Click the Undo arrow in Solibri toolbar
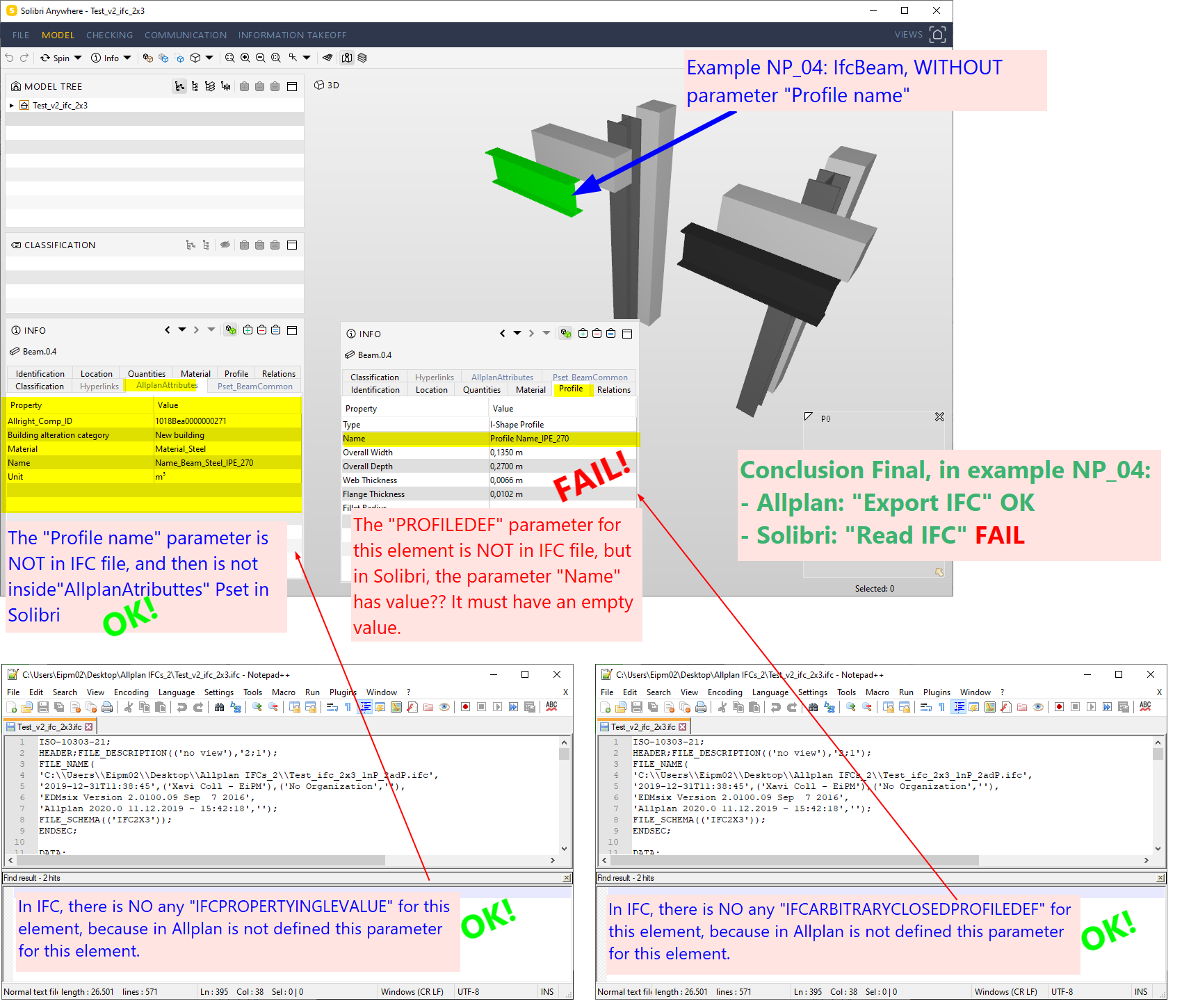Image resolution: width=1182 pixels, height=1008 pixels. click(x=9, y=58)
